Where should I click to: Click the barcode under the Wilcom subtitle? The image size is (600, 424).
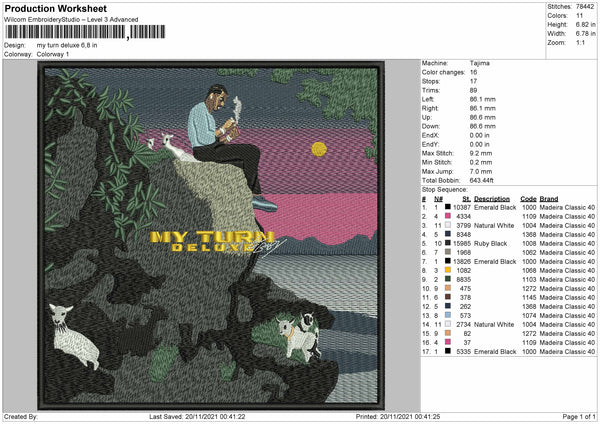pos(85,32)
